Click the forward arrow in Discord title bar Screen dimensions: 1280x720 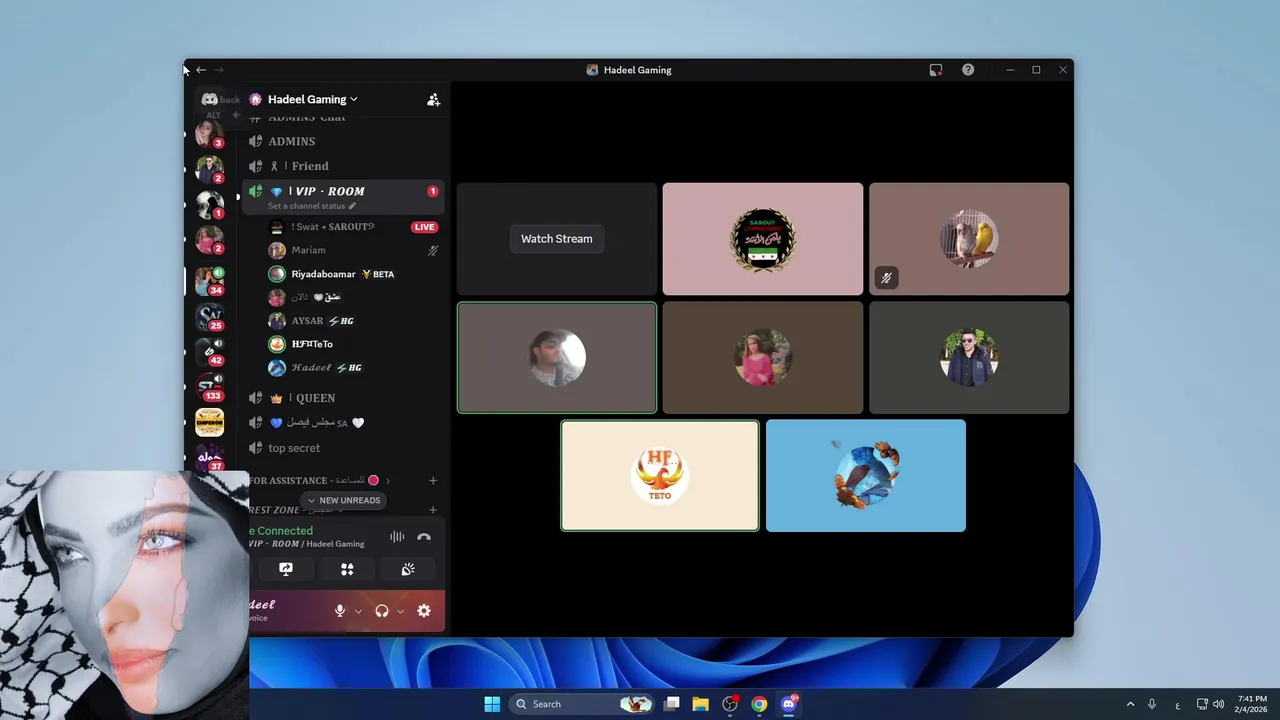pyautogui.click(x=219, y=70)
